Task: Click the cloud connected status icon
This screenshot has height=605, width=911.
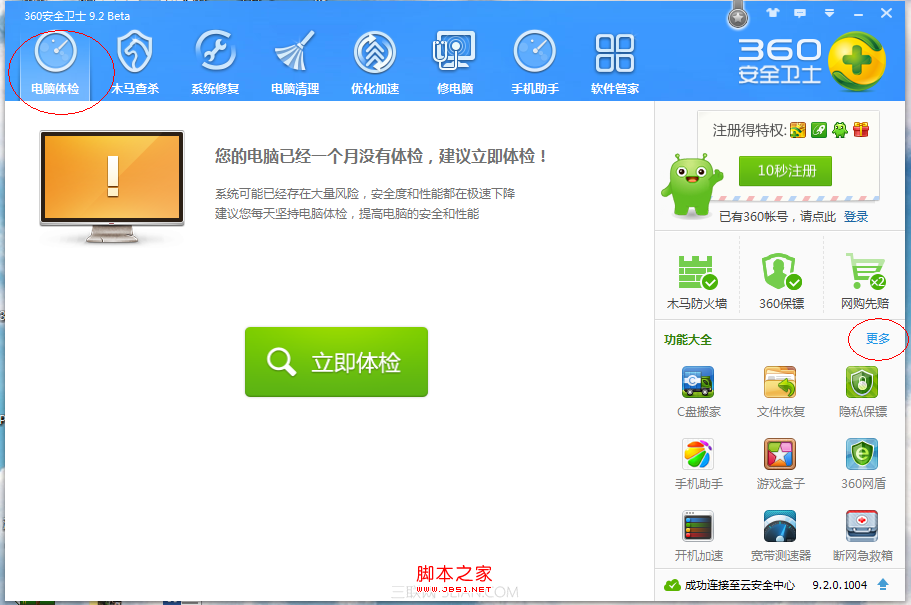Action: point(672,585)
